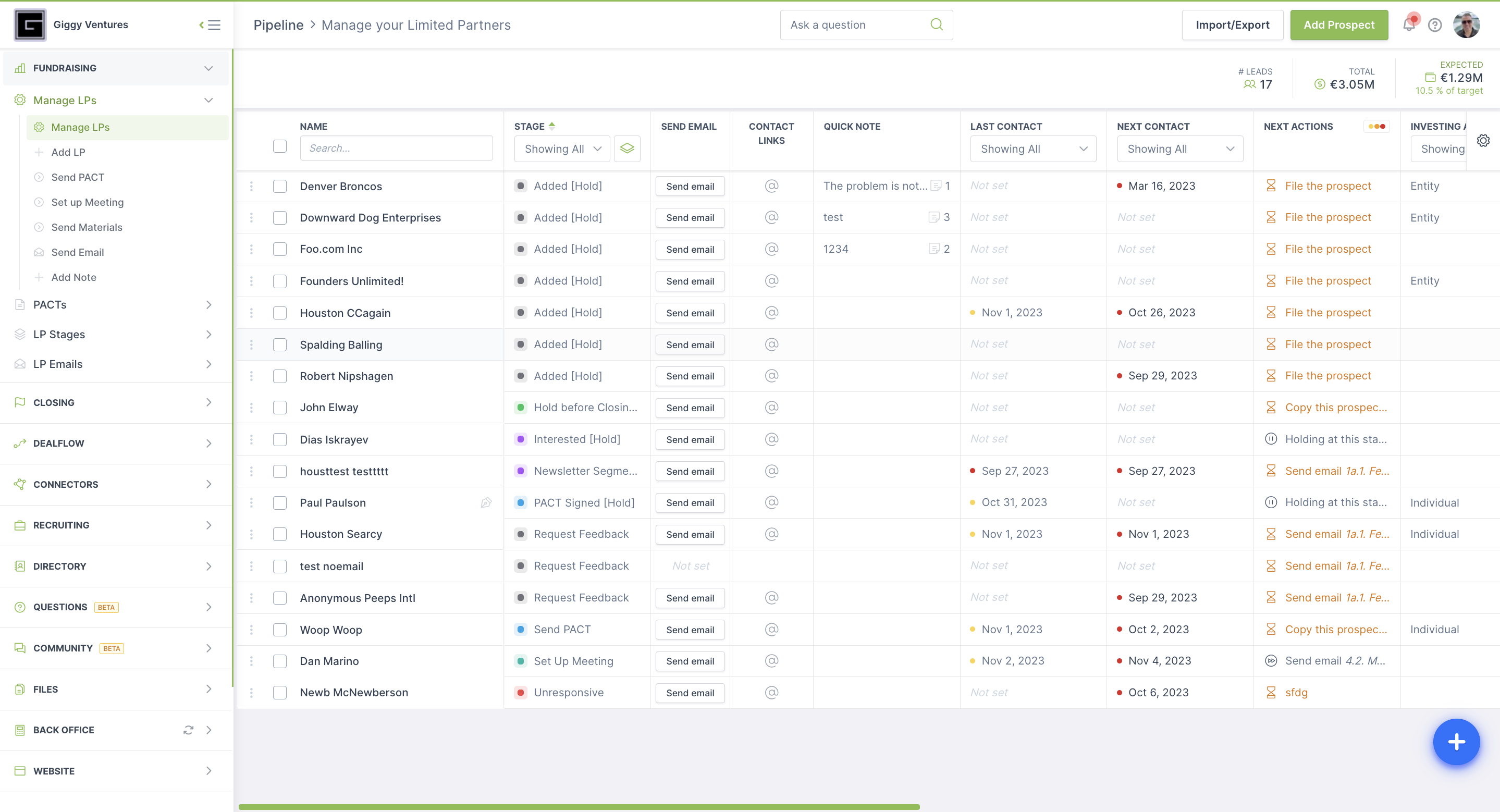Click the contact links @ icon for John Elway
The width and height of the screenshot is (1500, 812).
tap(771, 408)
